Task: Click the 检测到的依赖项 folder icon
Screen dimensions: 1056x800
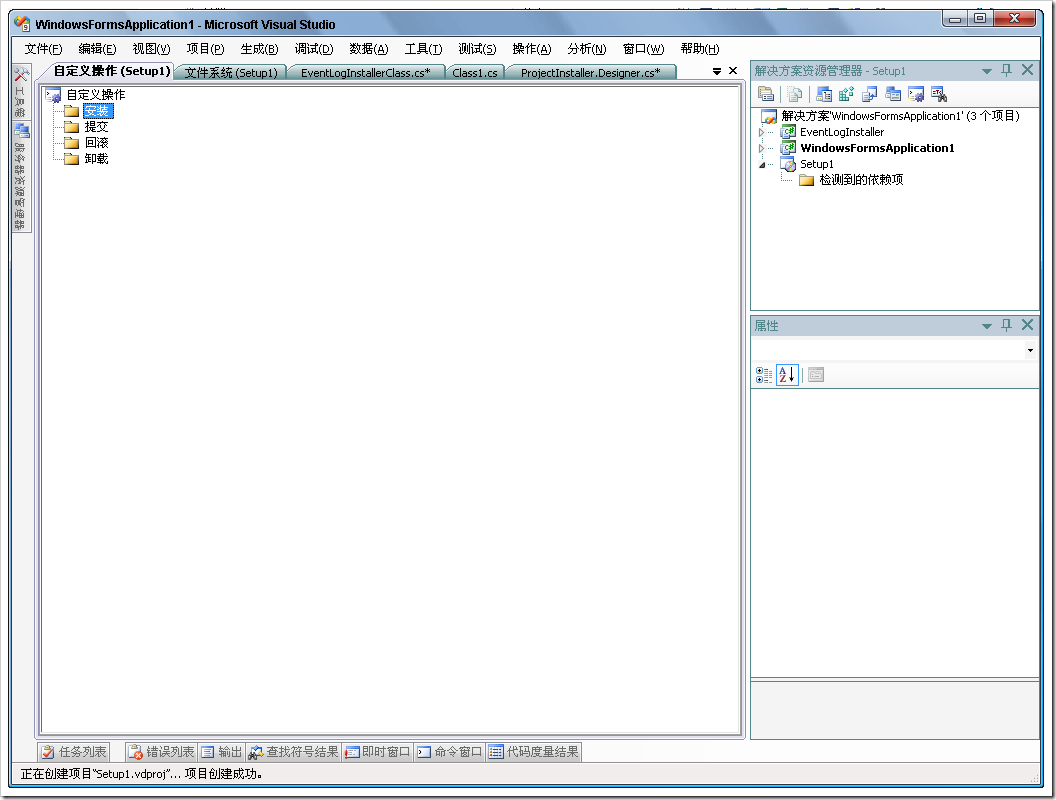Action: [807, 180]
